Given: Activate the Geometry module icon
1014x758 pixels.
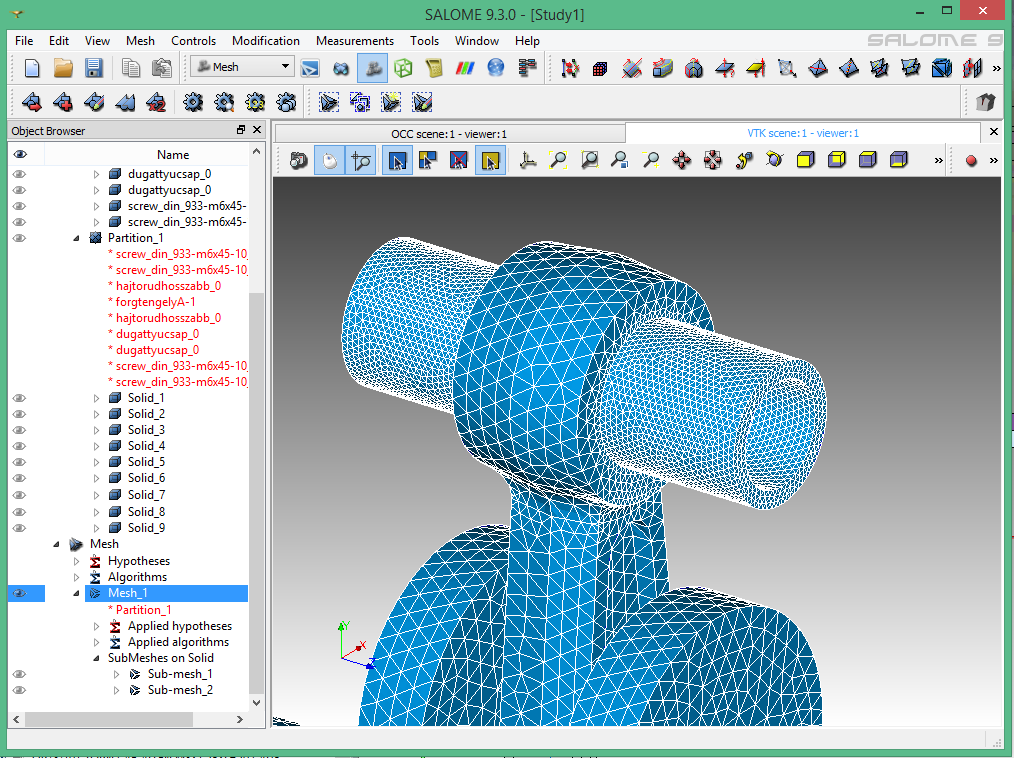Looking at the screenshot, I should [x=341, y=68].
